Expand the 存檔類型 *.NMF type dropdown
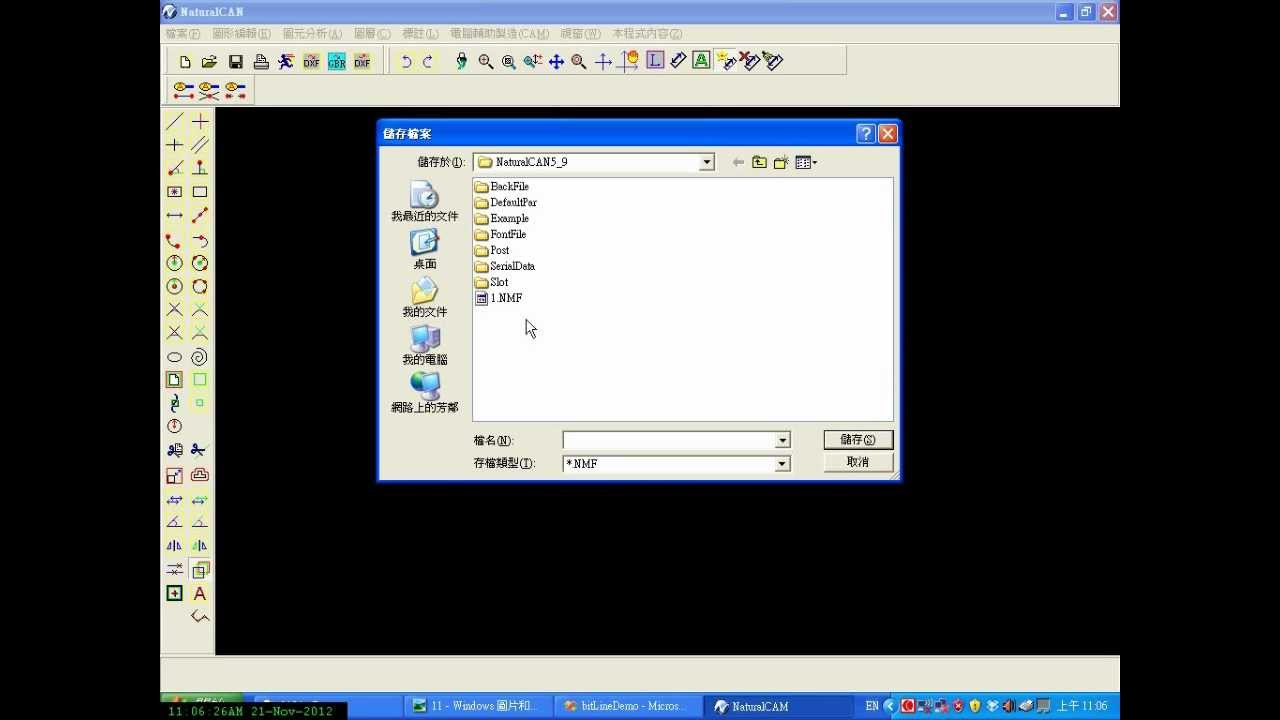The height and width of the screenshot is (720, 1280). [783, 464]
